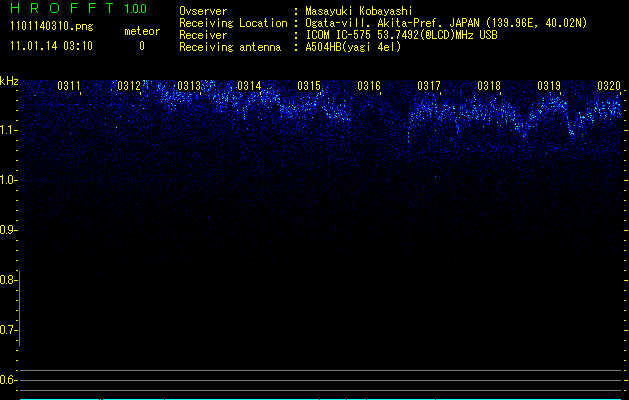The height and width of the screenshot is (400, 629).
Task: Click the kHz axis unit label
Action: tap(9, 81)
